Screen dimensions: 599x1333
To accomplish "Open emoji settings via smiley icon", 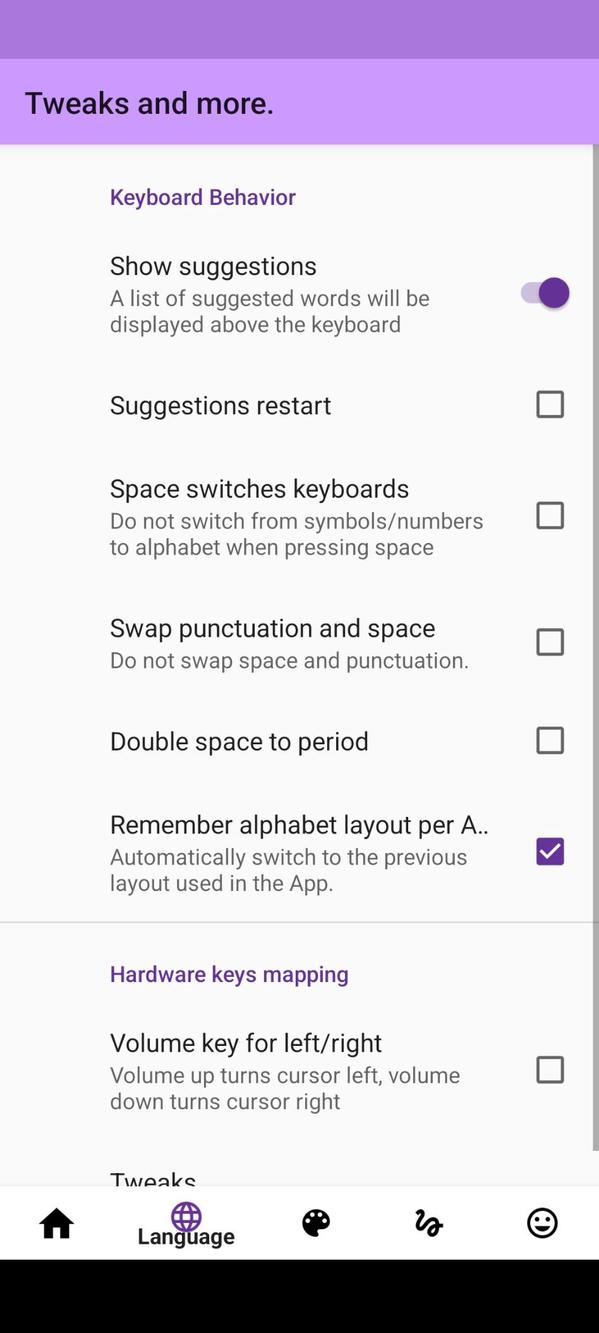I will pos(541,1222).
